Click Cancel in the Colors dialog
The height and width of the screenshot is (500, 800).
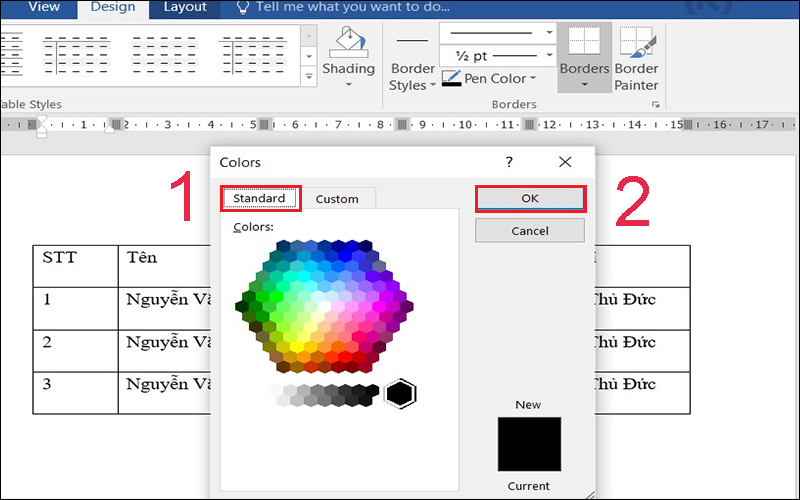(x=530, y=231)
